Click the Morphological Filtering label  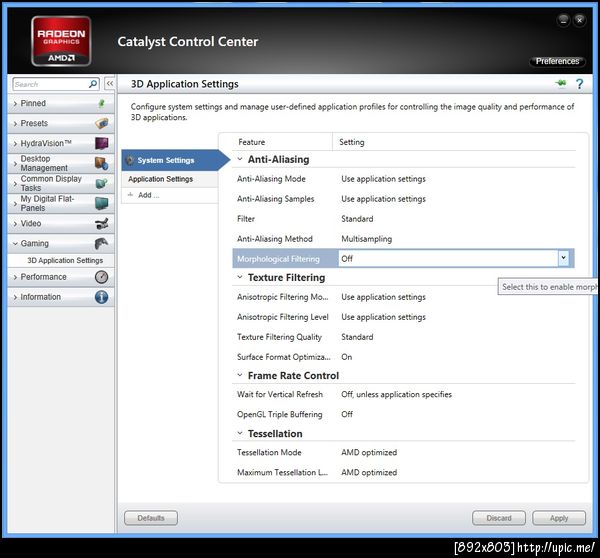coord(278,259)
